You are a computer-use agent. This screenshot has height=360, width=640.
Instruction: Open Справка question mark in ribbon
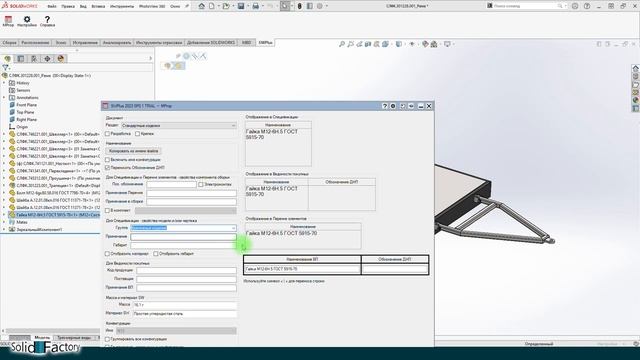coord(47,21)
